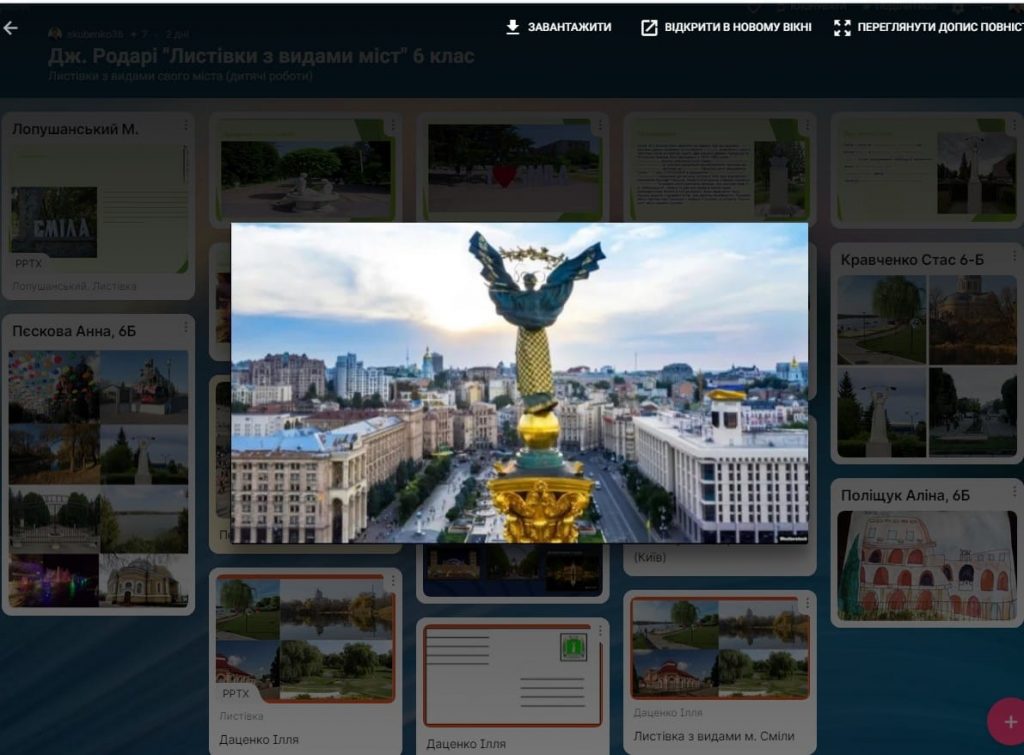Click the Пєскова Анна, 6Б card title

point(74,331)
